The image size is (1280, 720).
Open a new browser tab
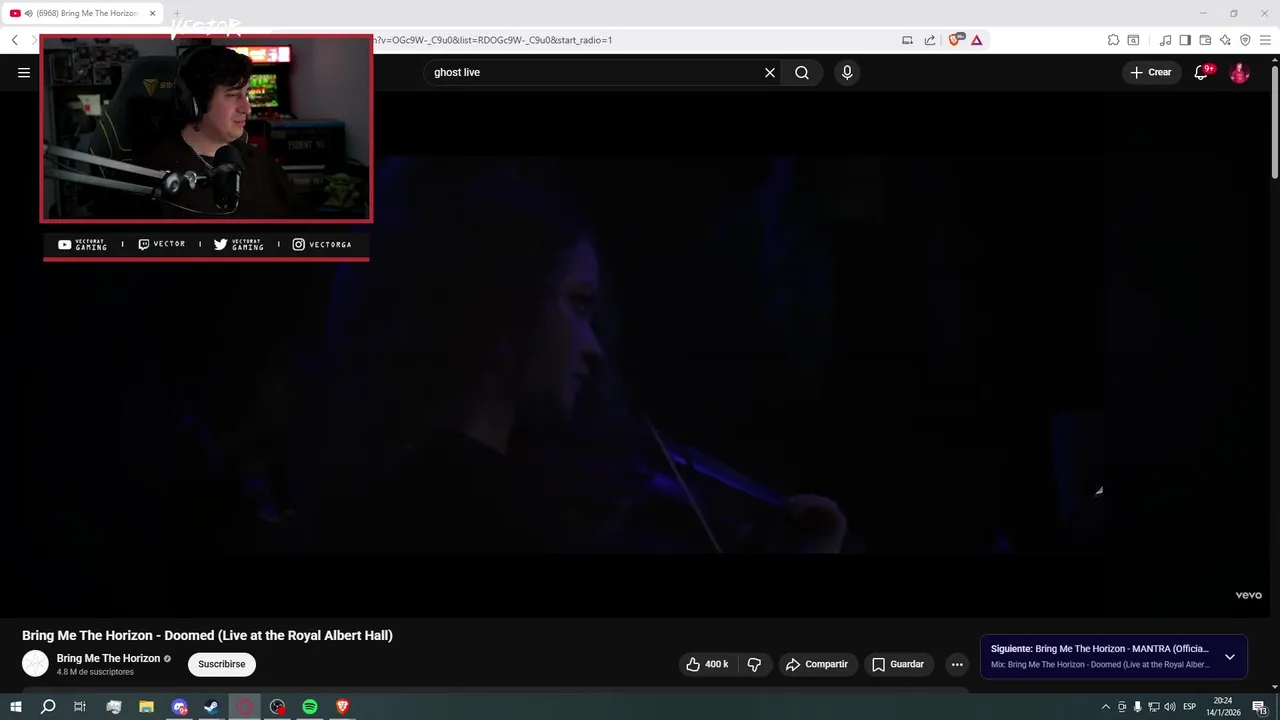[177, 13]
